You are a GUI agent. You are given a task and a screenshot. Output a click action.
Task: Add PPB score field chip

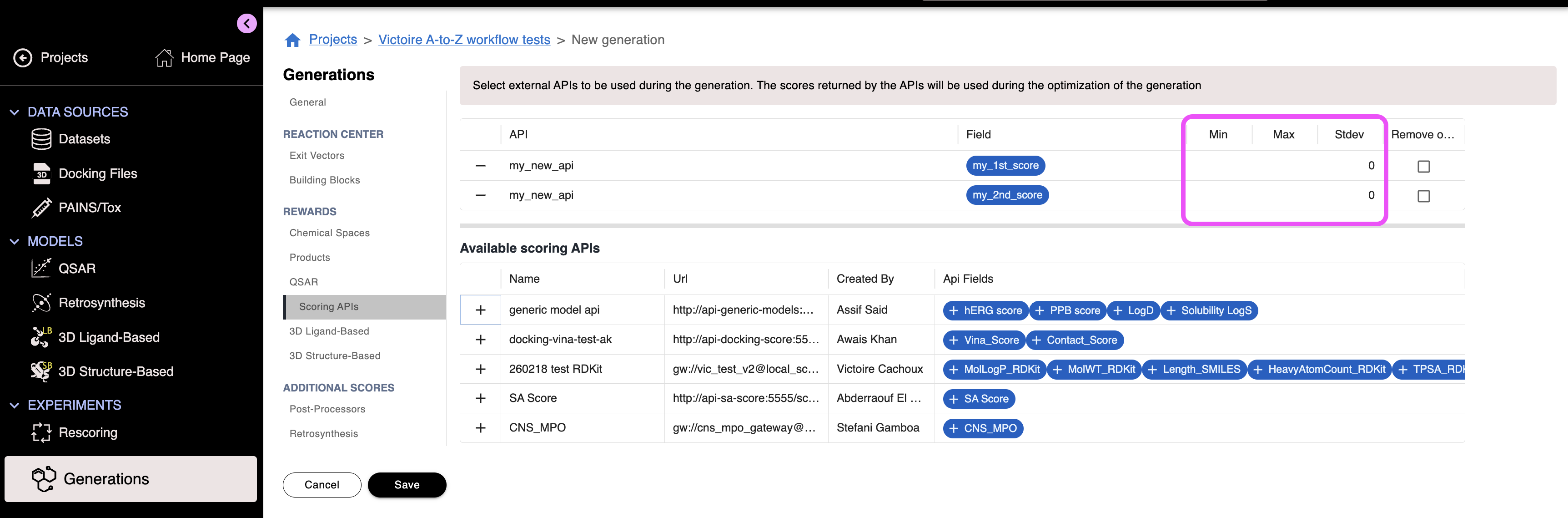pyautogui.click(x=1068, y=311)
